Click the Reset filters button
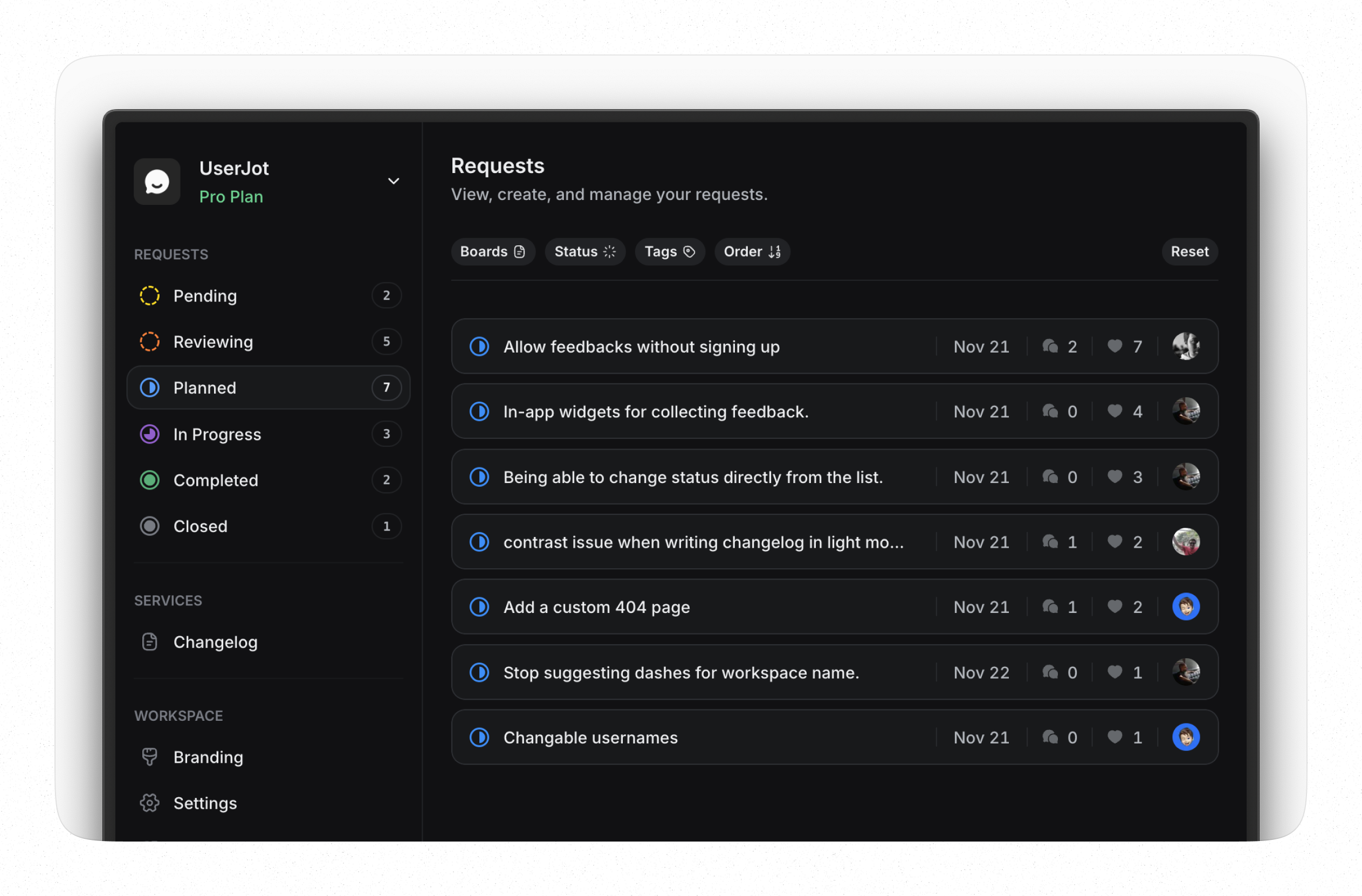 tap(1189, 252)
